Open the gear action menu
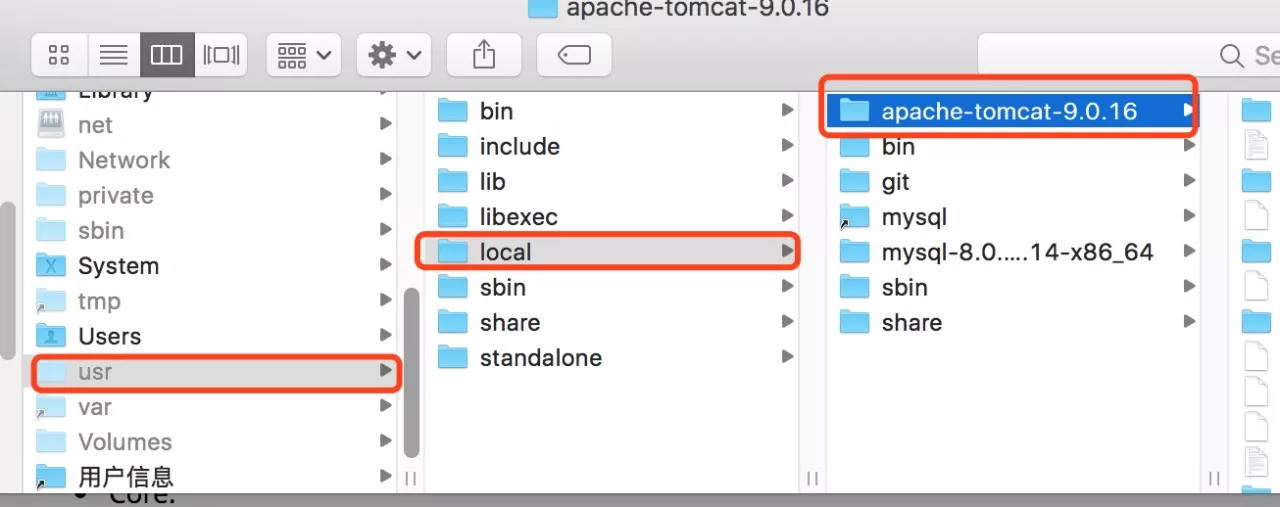The width and height of the screenshot is (1280, 507). click(394, 55)
